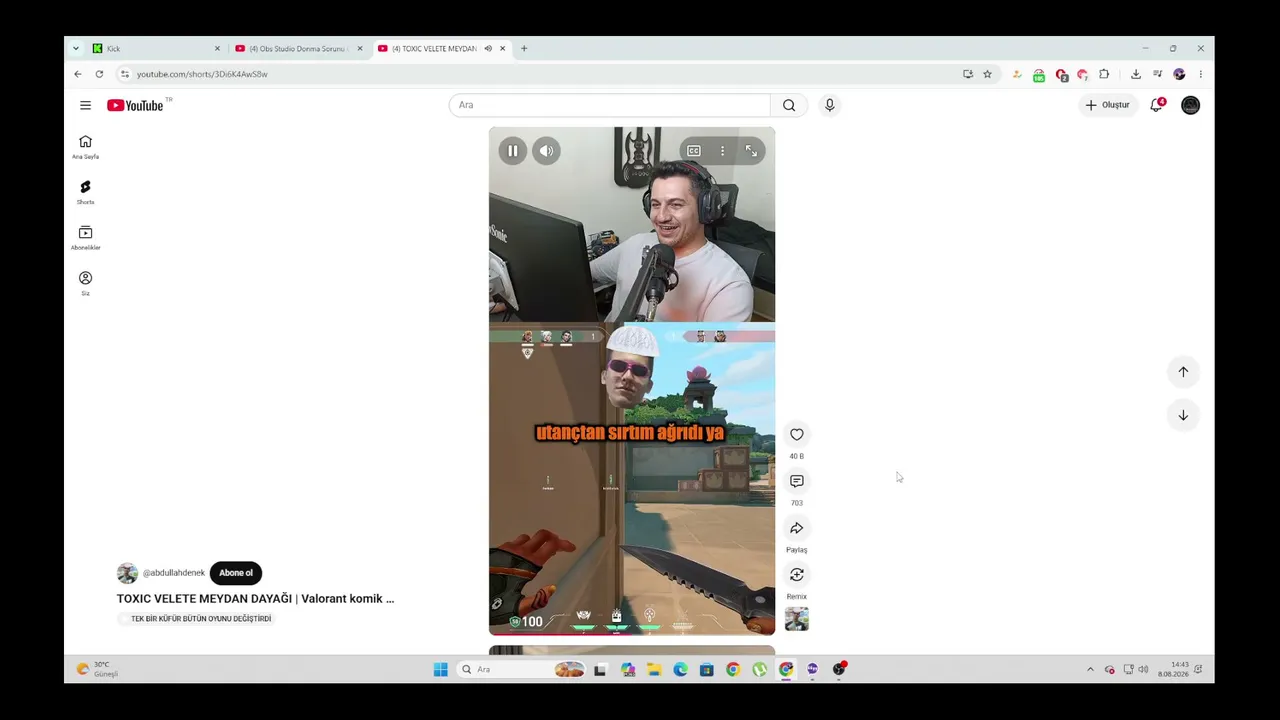
Task: Mute the short's volume
Action: [546, 151]
